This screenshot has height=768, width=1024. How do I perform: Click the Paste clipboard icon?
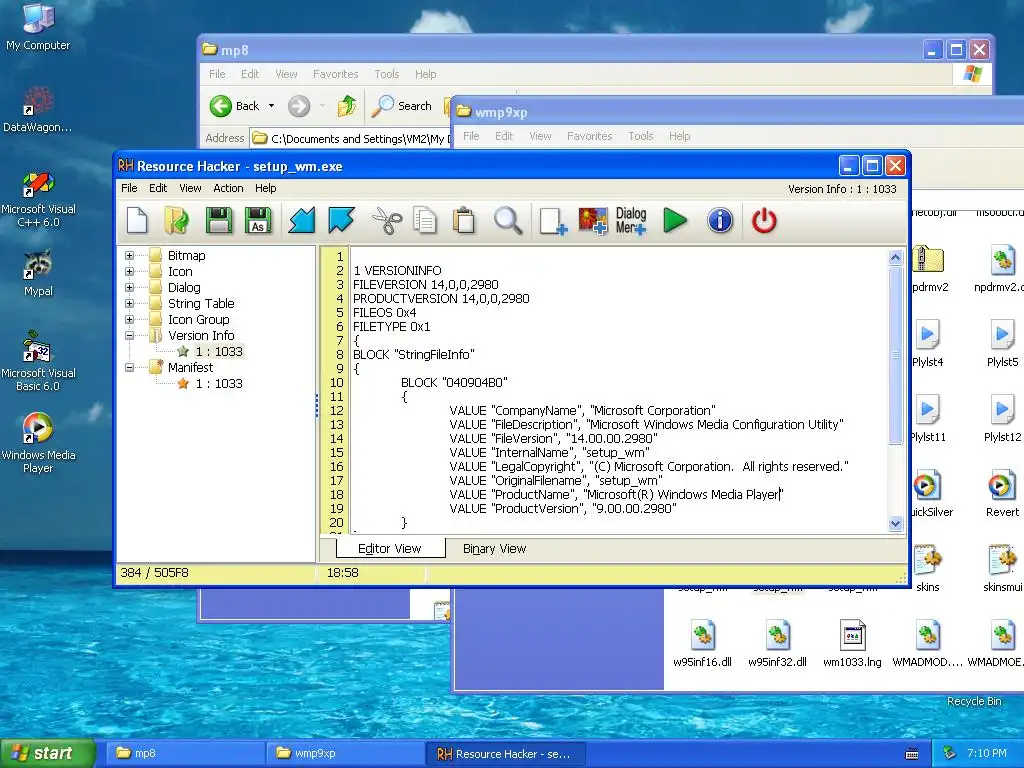pyautogui.click(x=464, y=220)
